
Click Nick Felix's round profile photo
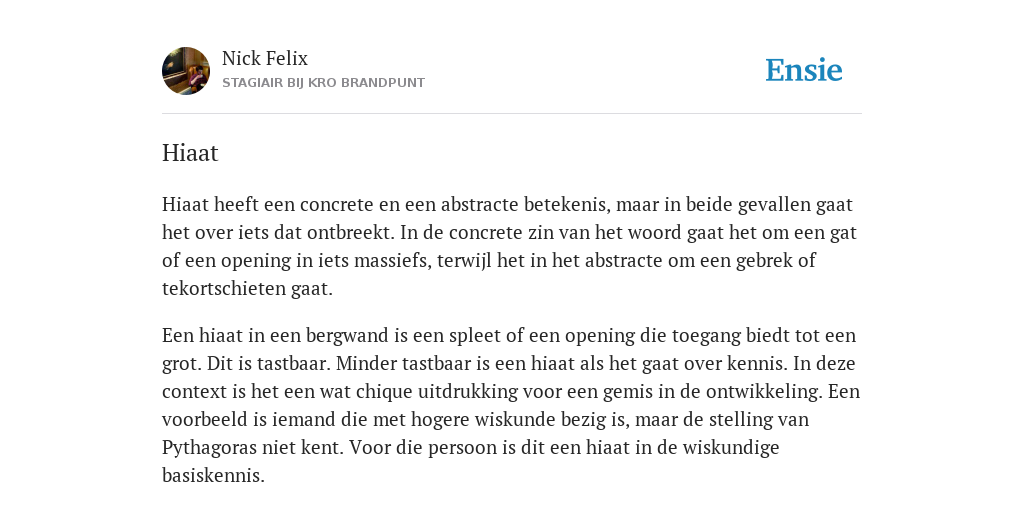coord(186,71)
